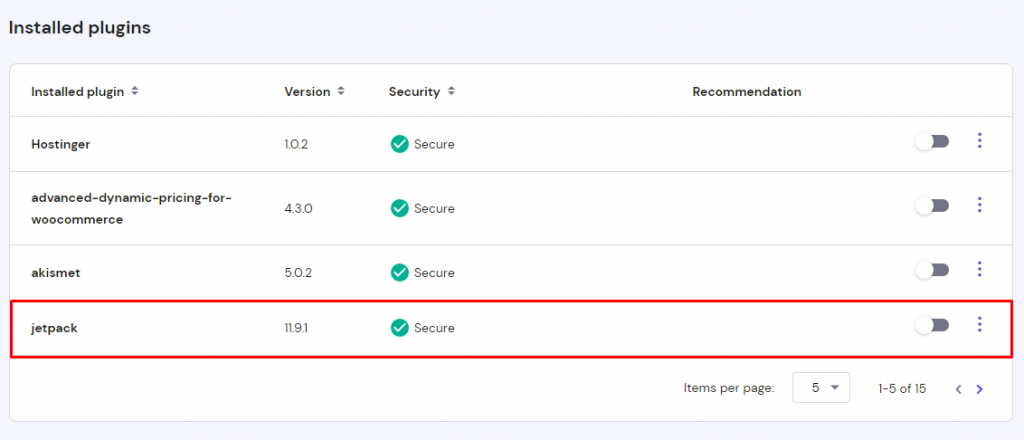Open the three-dot menu for akismet
This screenshot has width=1024, height=440.
pos(979,269)
